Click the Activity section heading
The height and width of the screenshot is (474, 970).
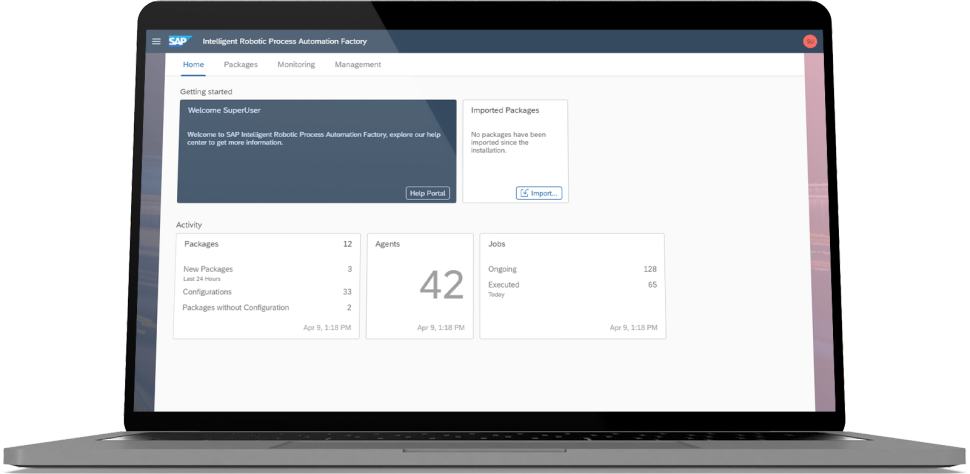click(x=189, y=225)
